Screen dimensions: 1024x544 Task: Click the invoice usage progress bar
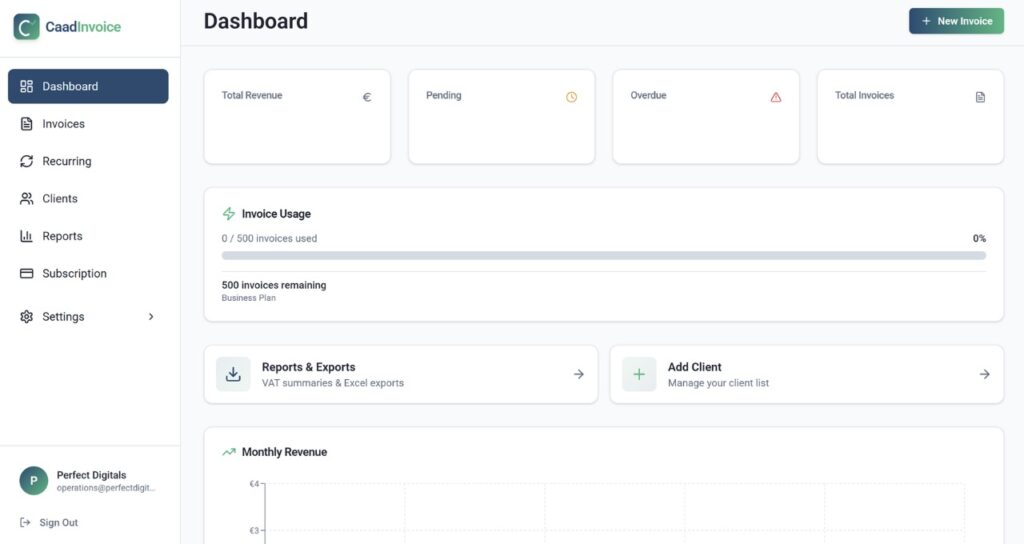pyautogui.click(x=603, y=256)
